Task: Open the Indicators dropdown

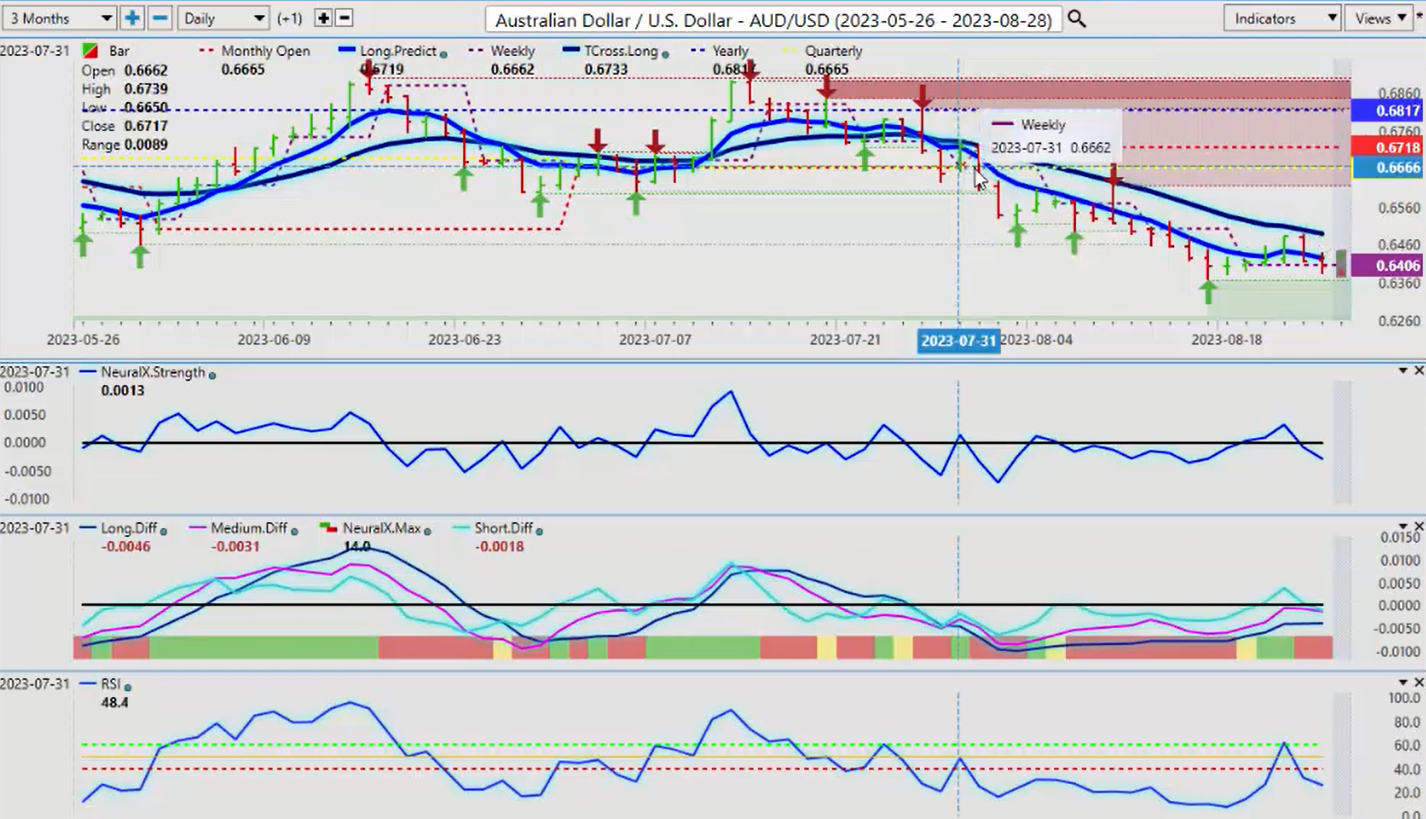Action: 1281,18
